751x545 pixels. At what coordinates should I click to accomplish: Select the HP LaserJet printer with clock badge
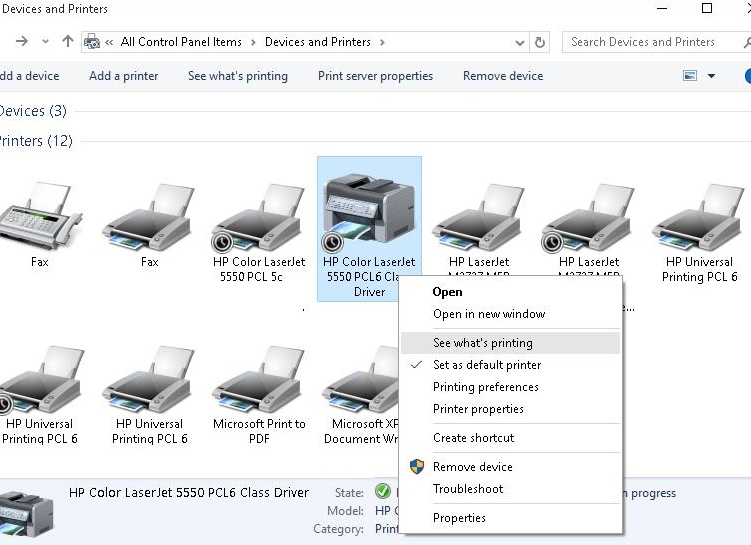(589, 218)
